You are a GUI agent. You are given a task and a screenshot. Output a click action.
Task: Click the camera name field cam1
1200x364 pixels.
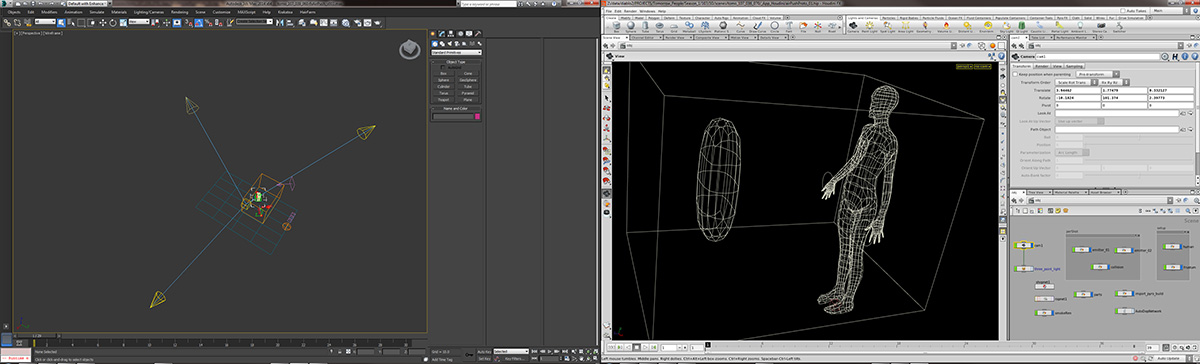point(1097,56)
